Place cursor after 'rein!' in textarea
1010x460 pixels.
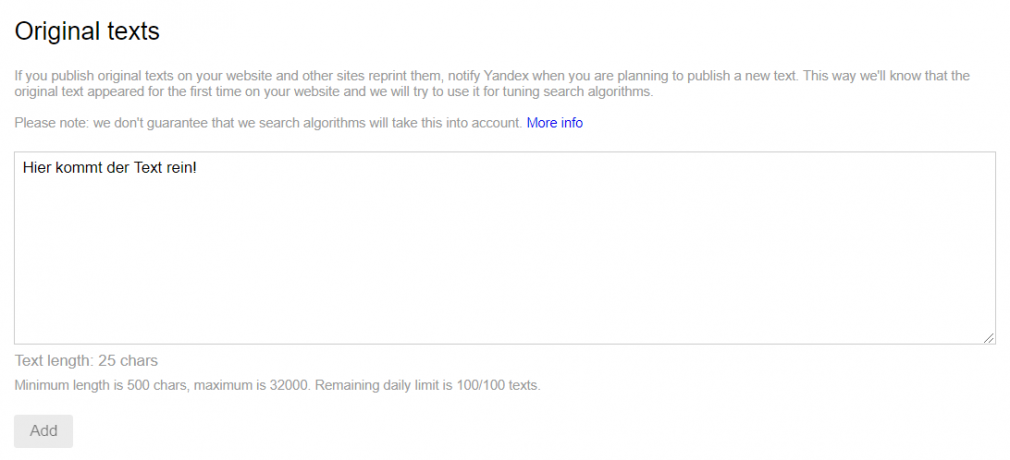pyautogui.click(x=198, y=168)
